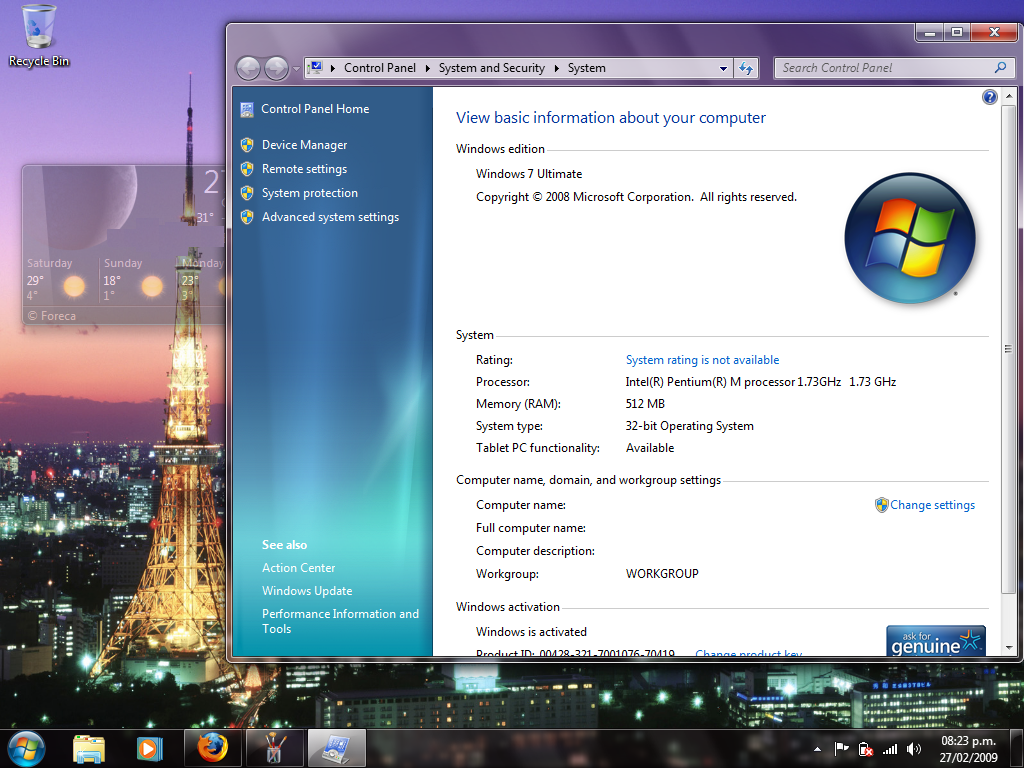This screenshot has height=768, width=1024.
Task: Open Performance Information and Tools
Action: [340, 621]
